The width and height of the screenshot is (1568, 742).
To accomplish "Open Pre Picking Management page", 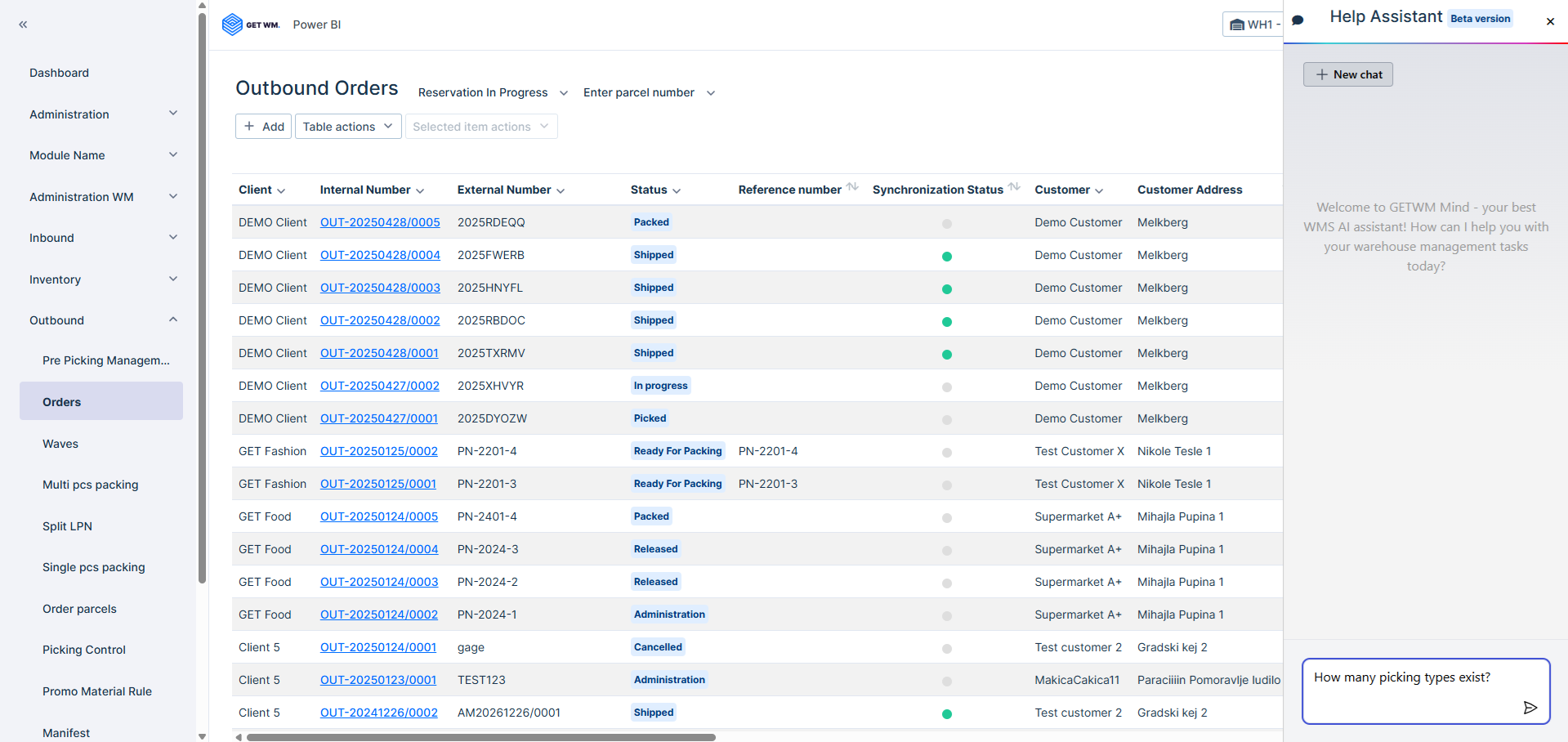I will (106, 360).
